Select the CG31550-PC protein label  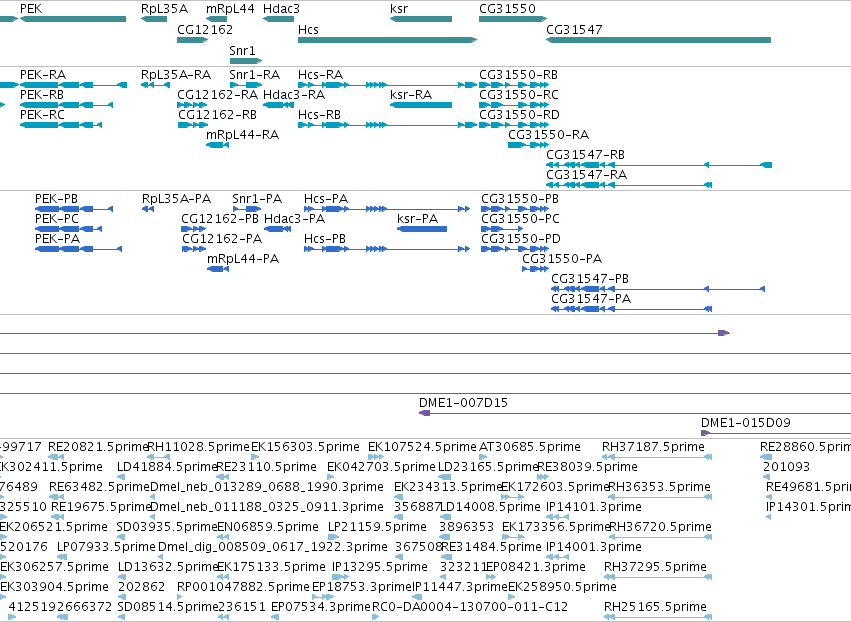pos(520,219)
